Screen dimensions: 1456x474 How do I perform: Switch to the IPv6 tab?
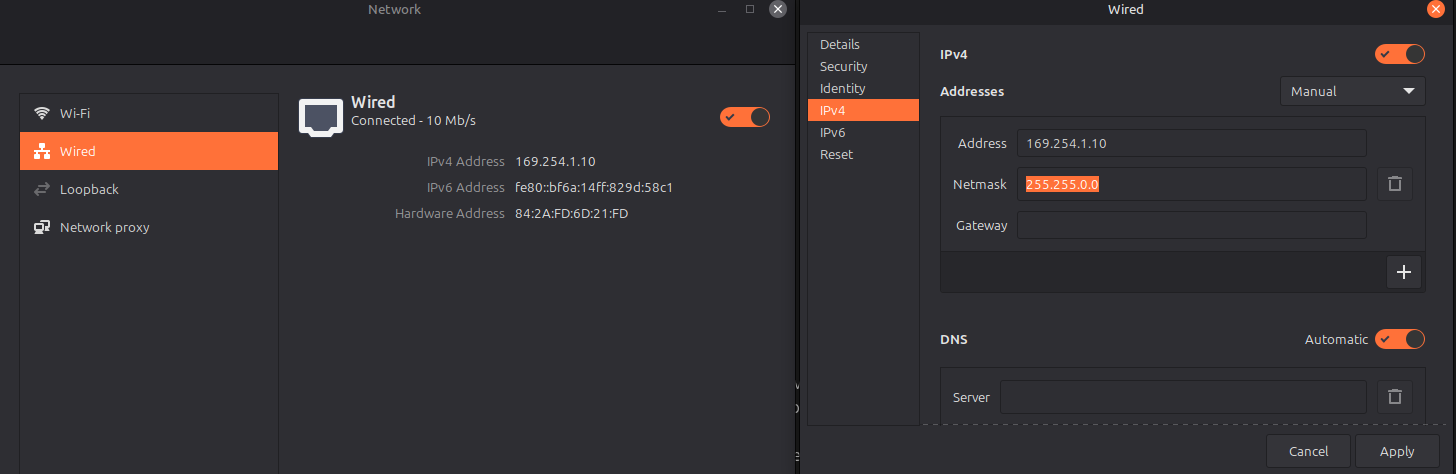[x=833, y=132]
